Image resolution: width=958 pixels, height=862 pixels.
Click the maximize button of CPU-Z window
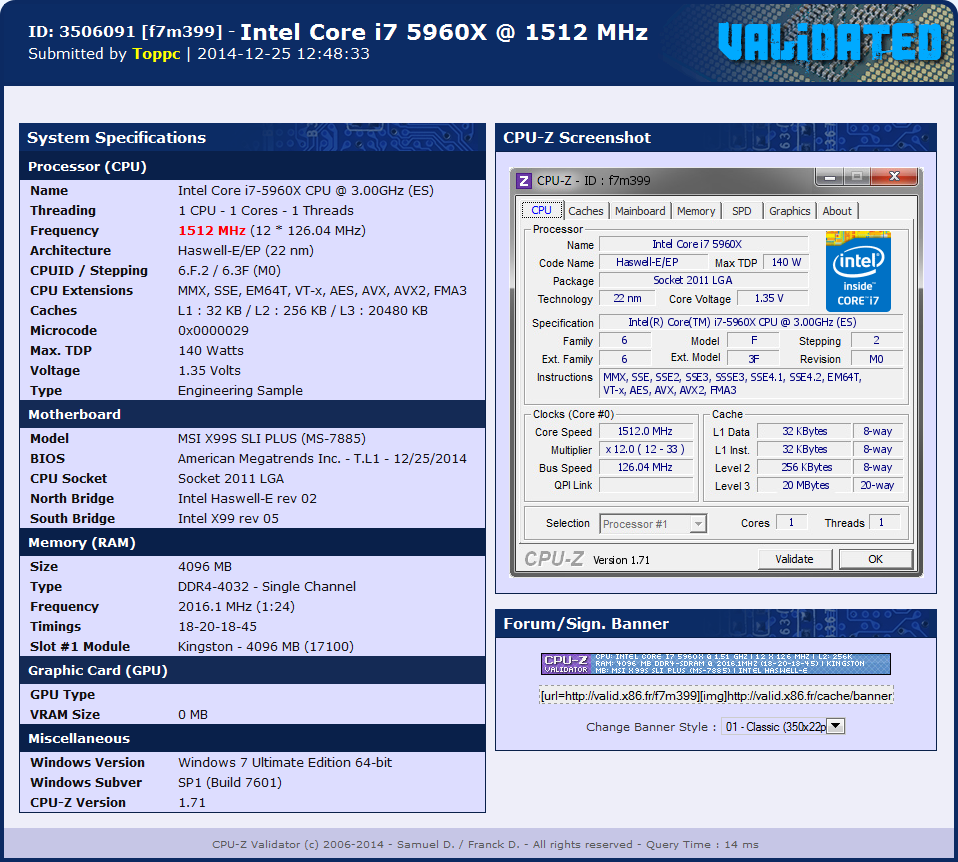(x=857, y=177)
